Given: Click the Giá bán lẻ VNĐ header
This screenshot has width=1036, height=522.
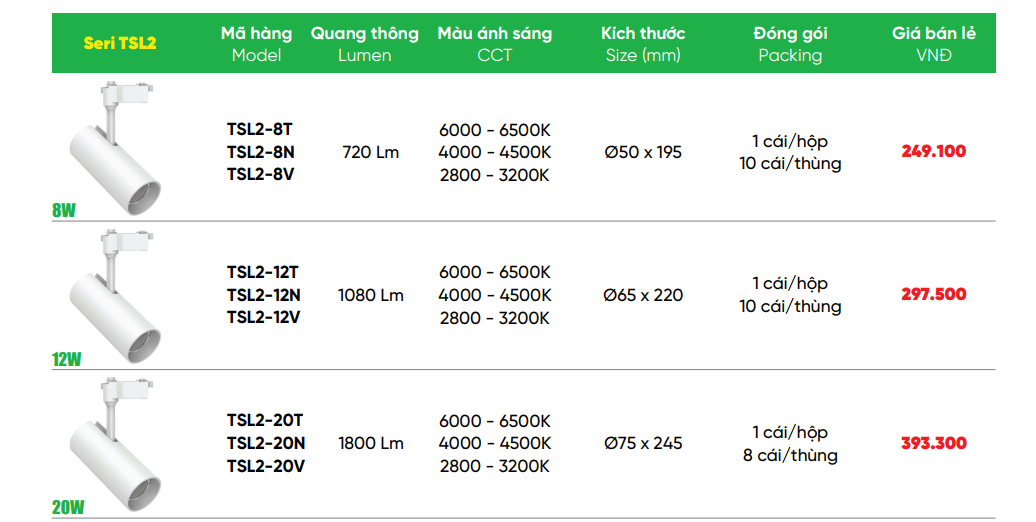Looking at the screenshot, I should [934, 44].
